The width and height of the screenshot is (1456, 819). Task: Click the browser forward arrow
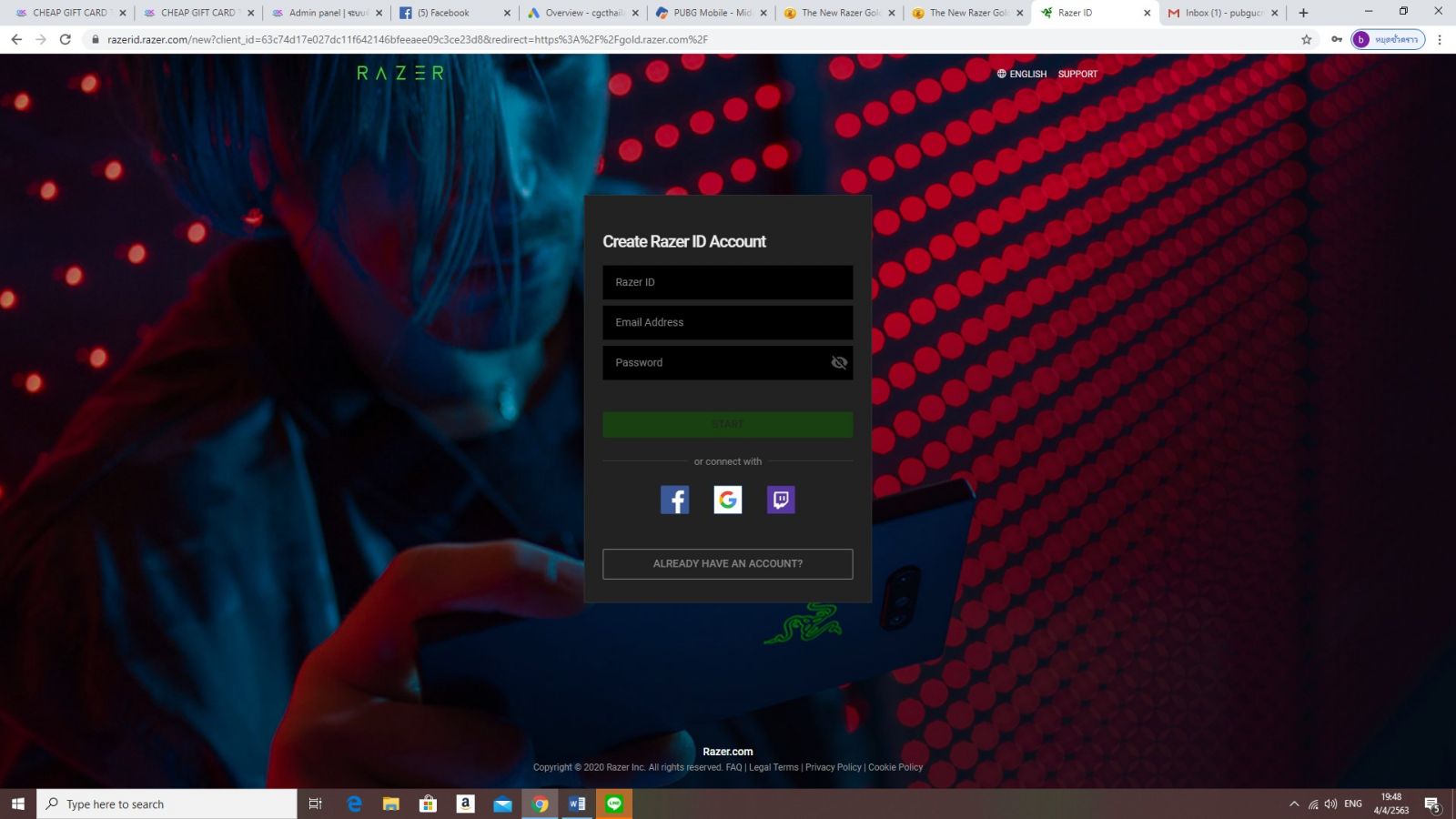pos(41,39)
